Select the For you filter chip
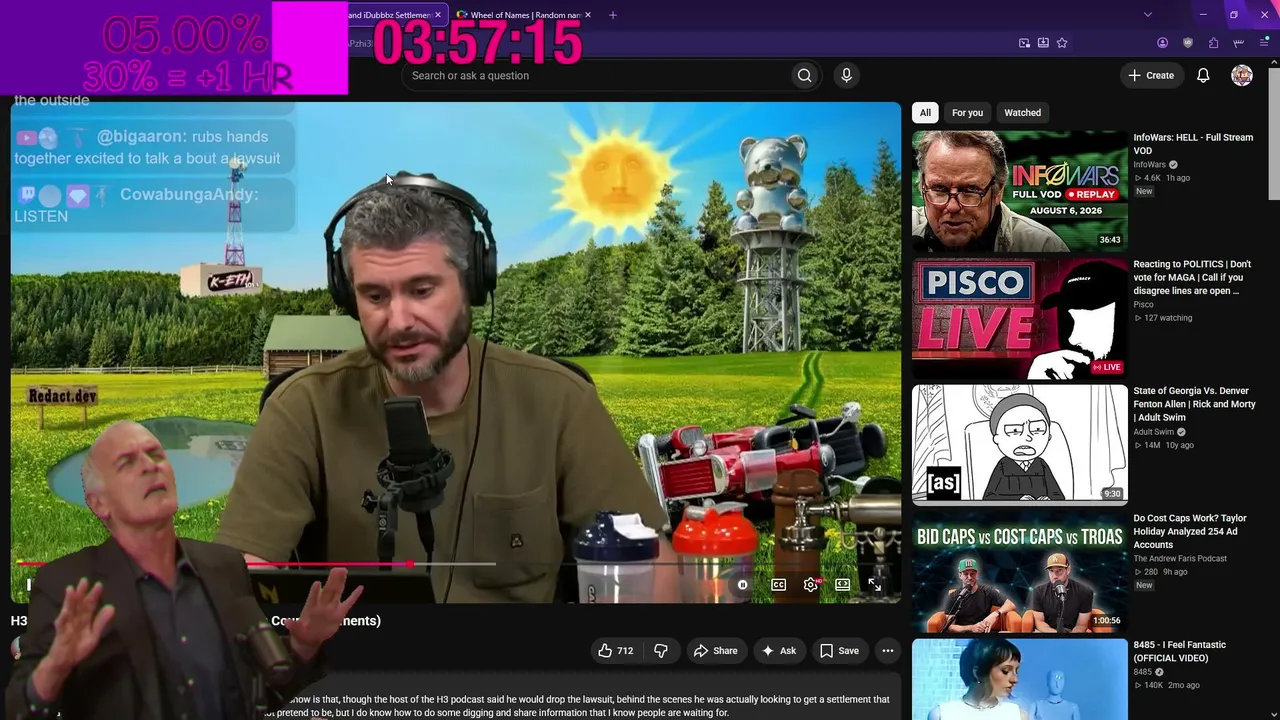The width and height of the screenshot is (1280, 720). click(x=967, y=113)
